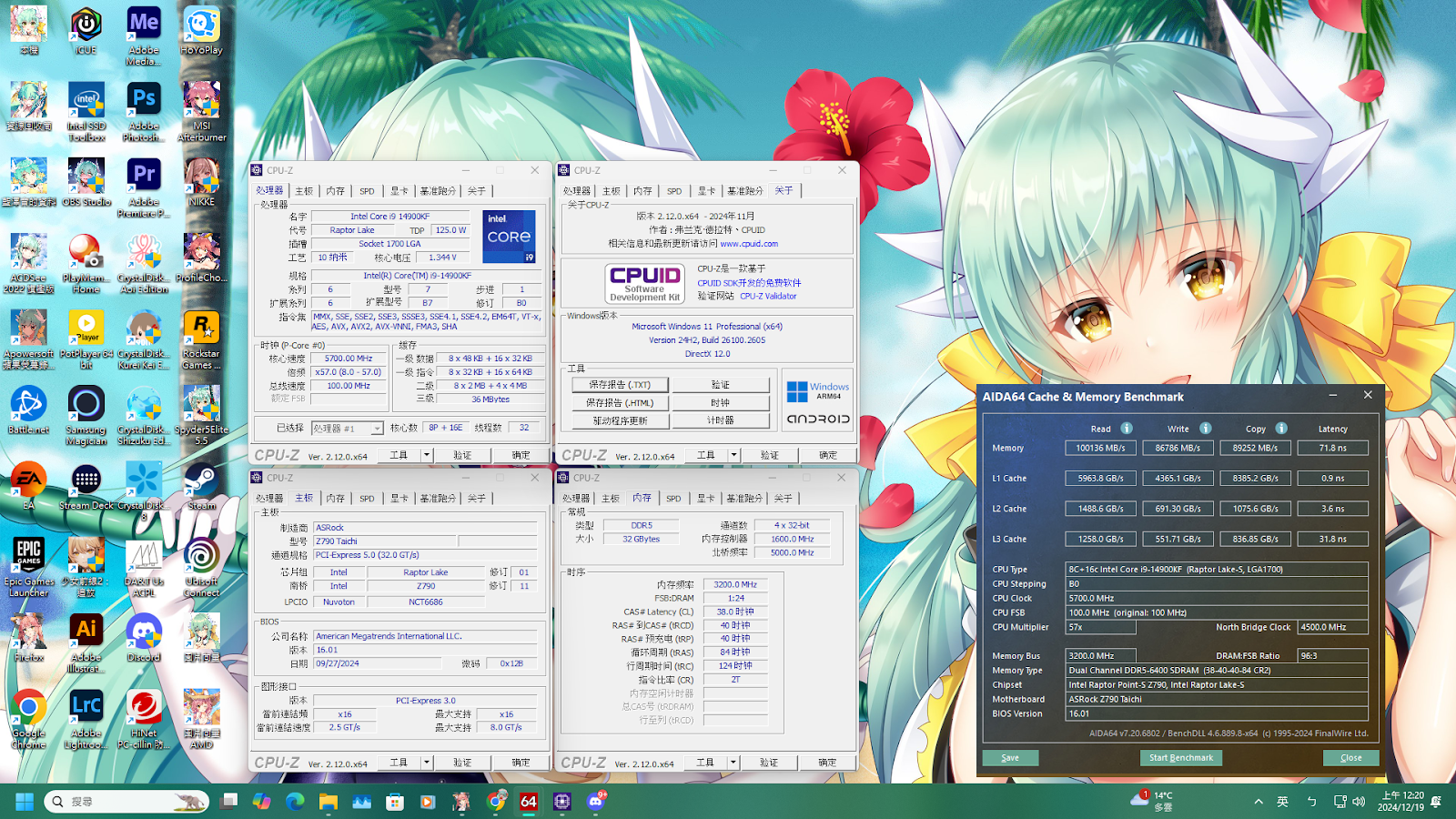The image size is (1456, 819).
Task: Select 基准跑分 tab in memory CPU-Z window
Action: [744, 499]
